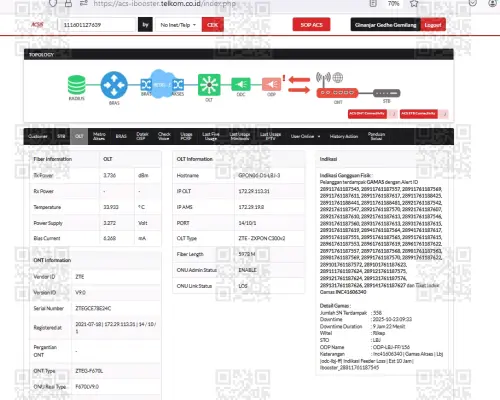The height and width of the screenshot is (400, 500).
Task: Open the Last Five Usage tab
Action: click(211, 136)
